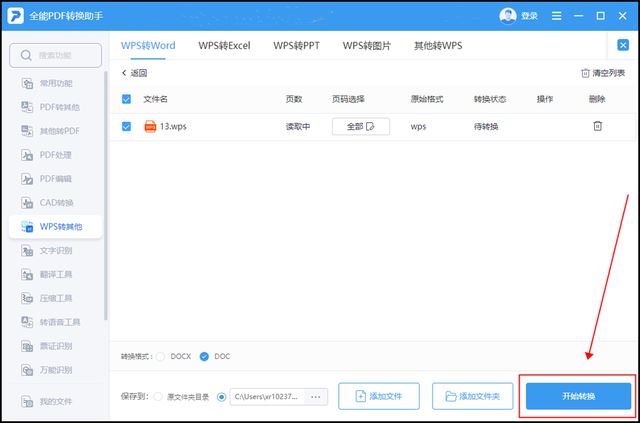This screenshot has height=423, width=640.
Task: Toggle the select-all checkbox in header
Action: click(x=127, y=99)
